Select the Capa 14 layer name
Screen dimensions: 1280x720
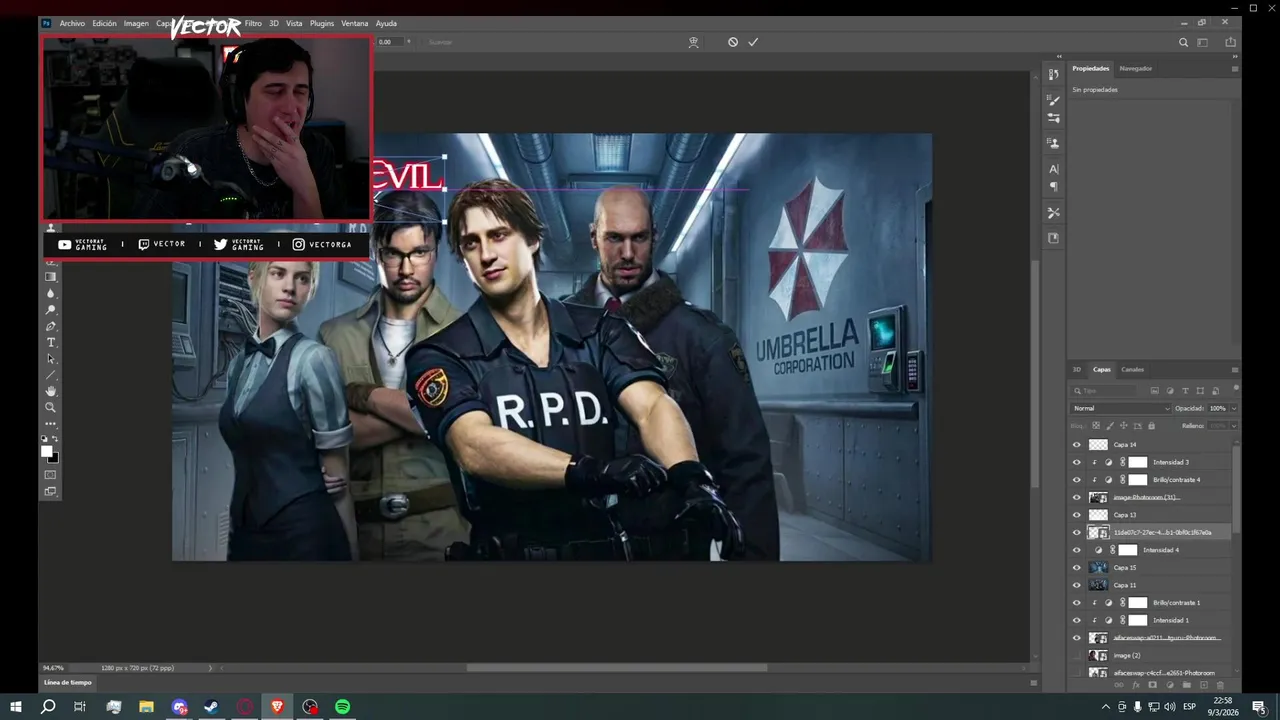click(1125, 444)
